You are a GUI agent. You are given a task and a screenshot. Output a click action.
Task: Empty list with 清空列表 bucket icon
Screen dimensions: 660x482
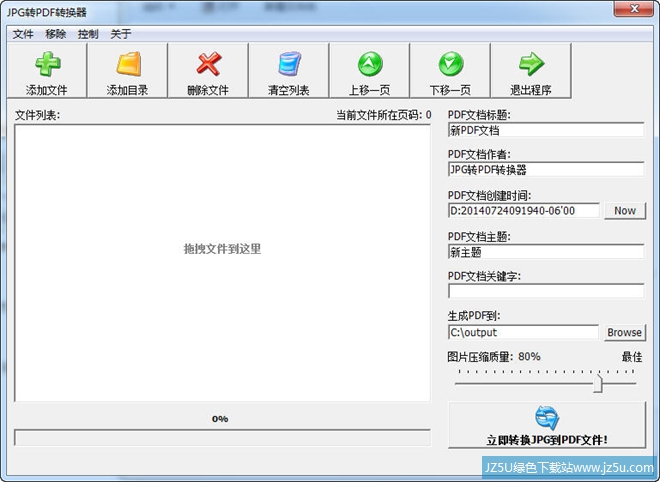pos(289,64)
